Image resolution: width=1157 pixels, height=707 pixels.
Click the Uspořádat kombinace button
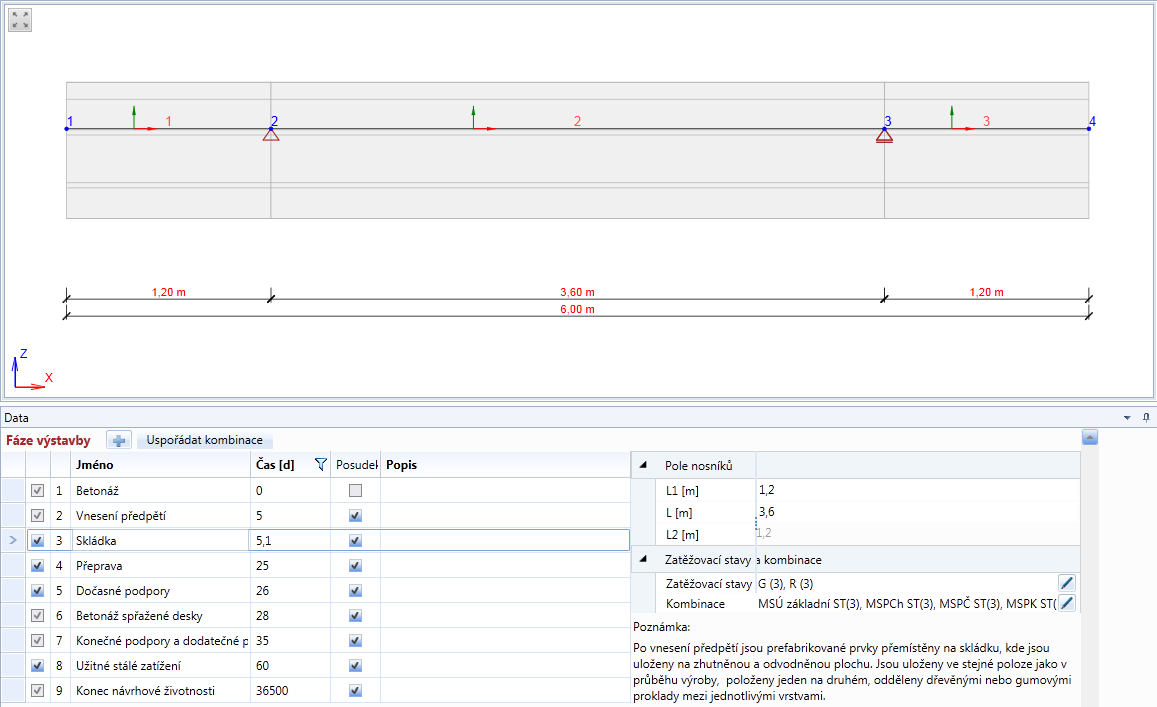[x=204, y=440]
